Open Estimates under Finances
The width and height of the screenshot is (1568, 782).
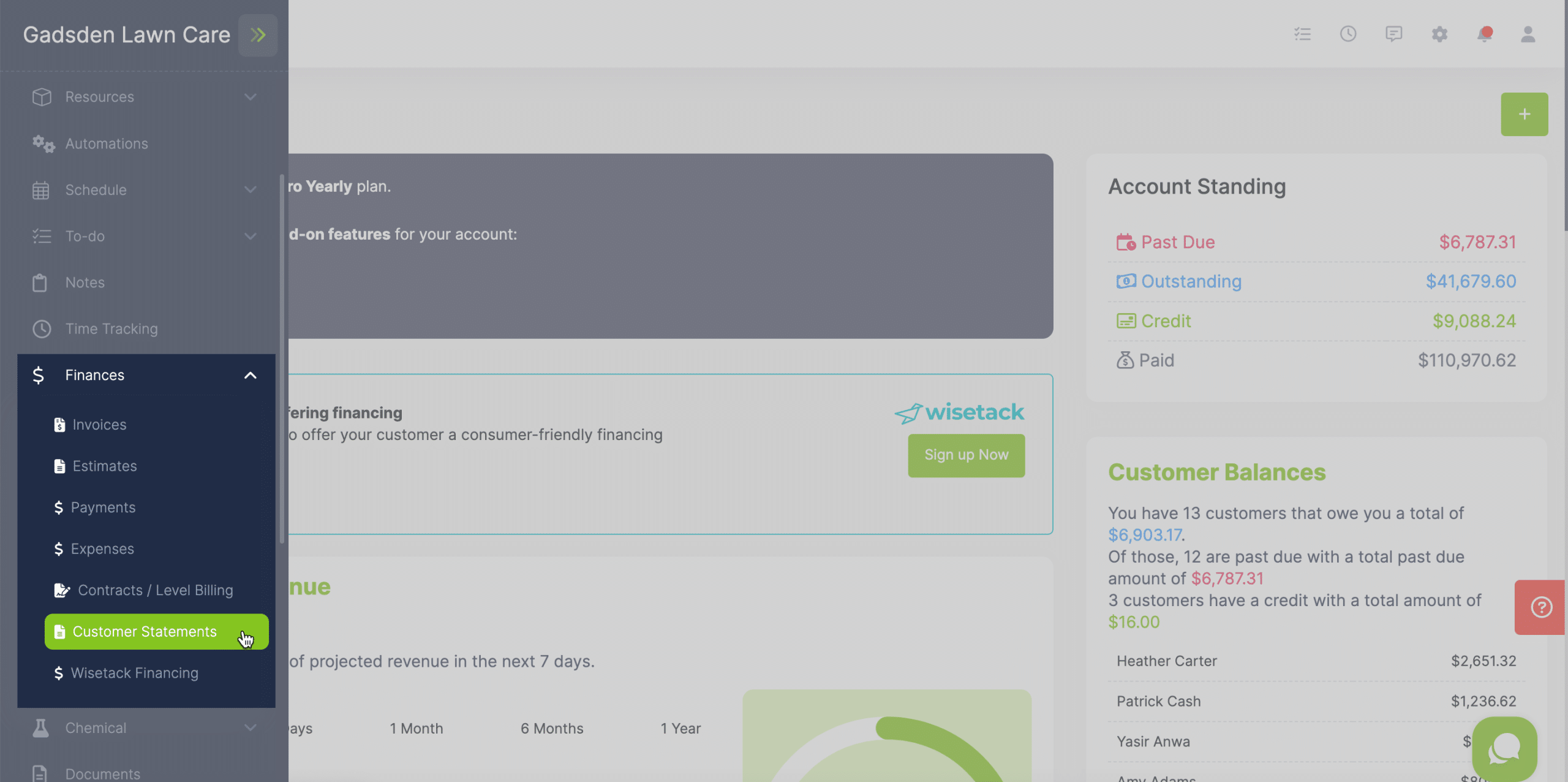[105, 466]
